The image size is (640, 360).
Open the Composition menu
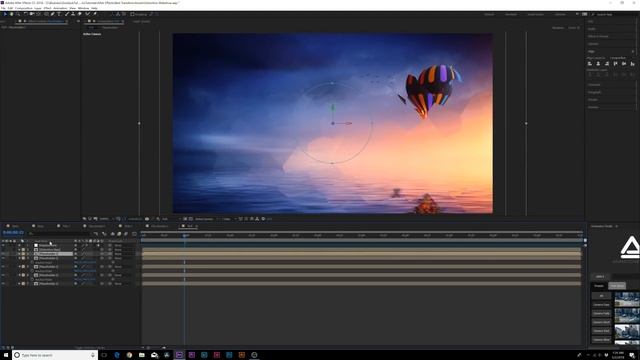[23, 8]
